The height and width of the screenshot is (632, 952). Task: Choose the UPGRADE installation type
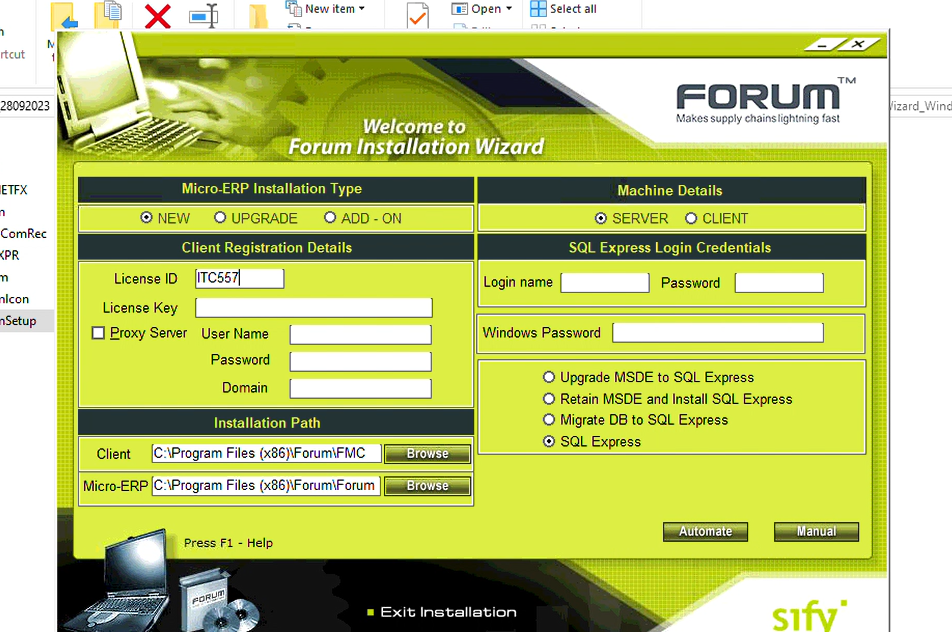220,217
